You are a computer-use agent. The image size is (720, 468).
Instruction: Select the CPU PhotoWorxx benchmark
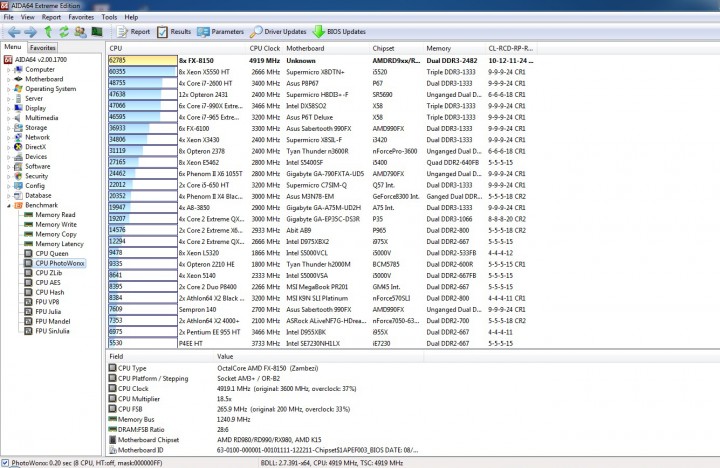[x=60, y=263]
